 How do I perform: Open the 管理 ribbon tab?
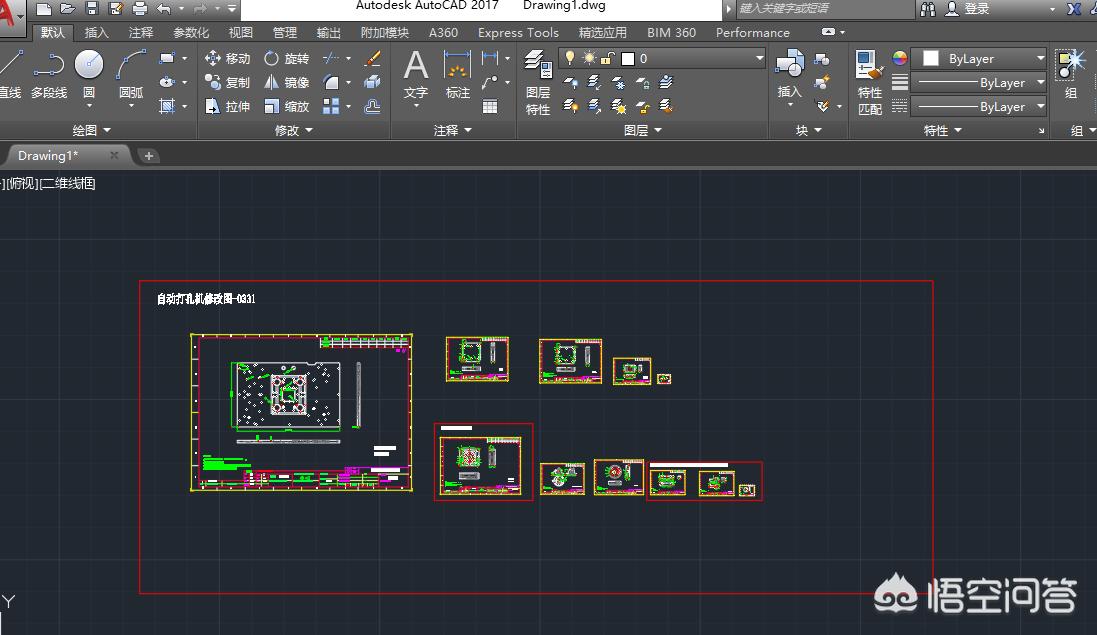[x=285, y=32]
